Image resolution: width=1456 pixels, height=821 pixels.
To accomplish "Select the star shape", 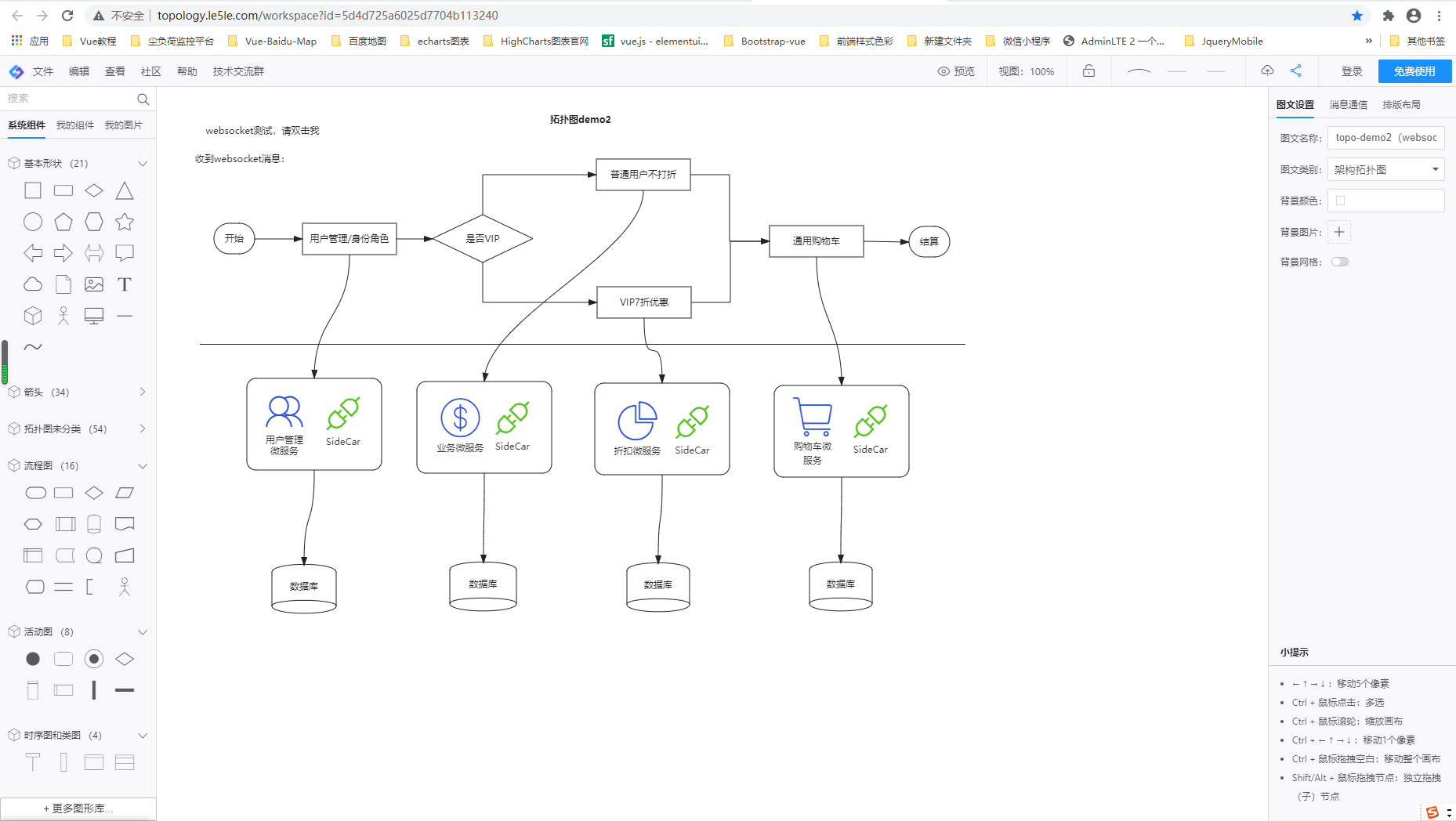I will [x=124, y=222].
